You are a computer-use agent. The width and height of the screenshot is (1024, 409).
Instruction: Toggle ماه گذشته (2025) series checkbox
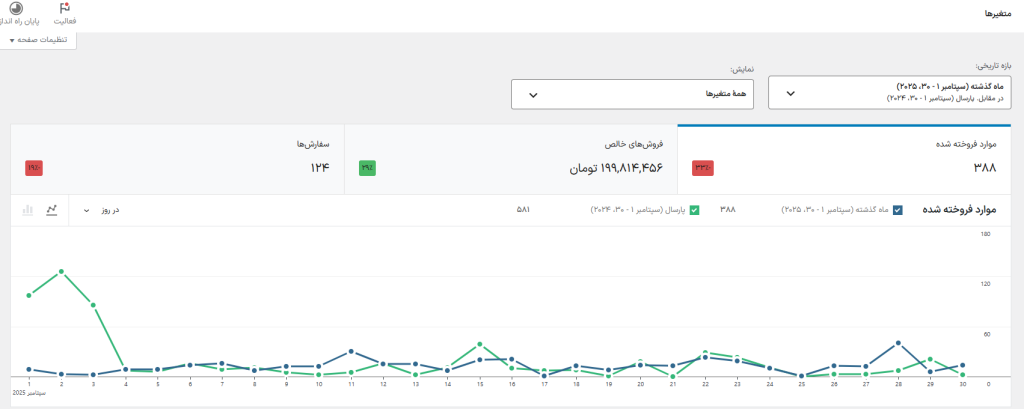897,210
